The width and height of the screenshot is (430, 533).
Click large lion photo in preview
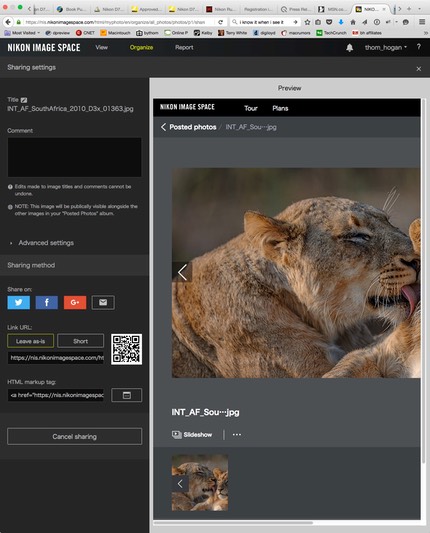tap(296, 273)
